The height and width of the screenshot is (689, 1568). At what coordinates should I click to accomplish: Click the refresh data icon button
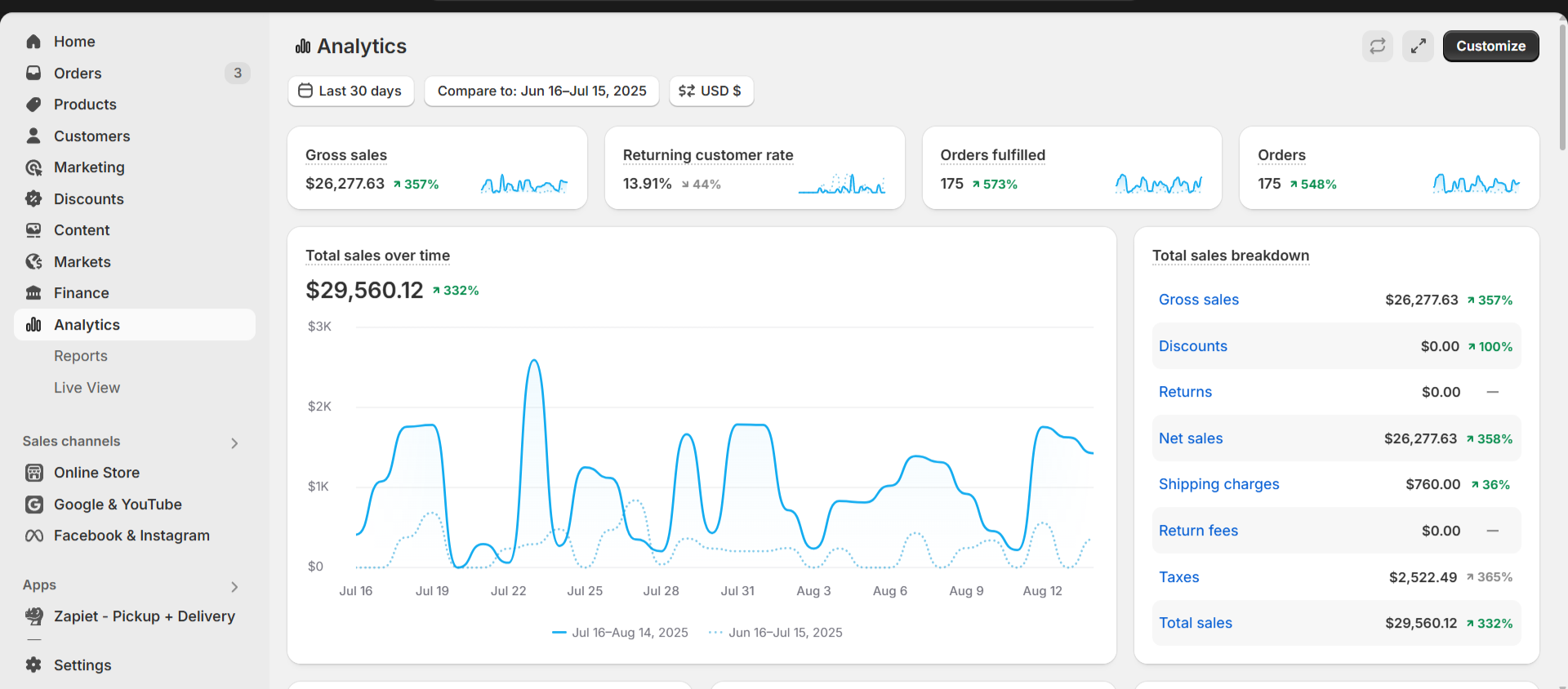coord(1378,46)
